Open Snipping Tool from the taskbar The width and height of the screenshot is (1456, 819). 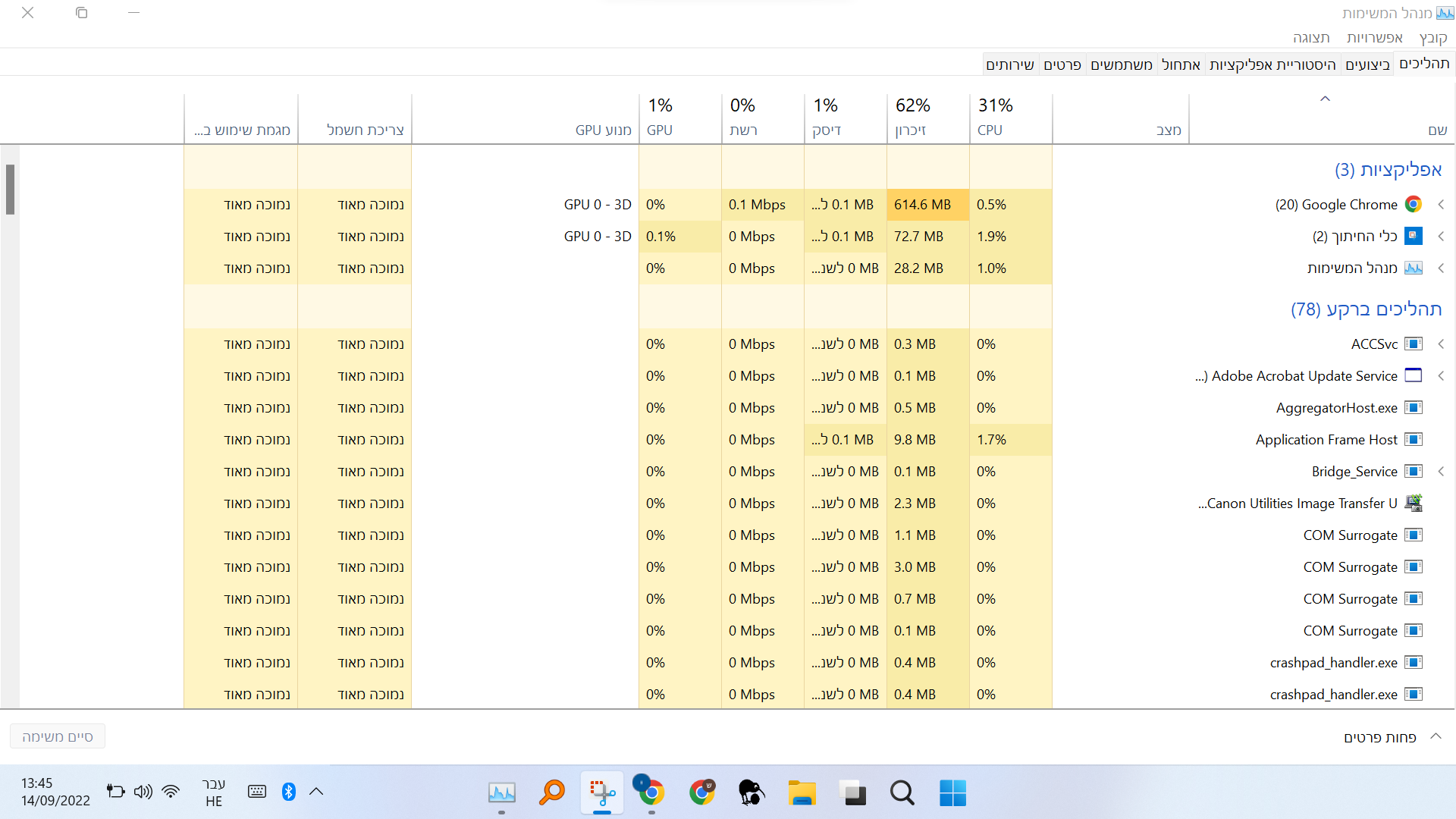pyautogui.click(x=602, y=793)
